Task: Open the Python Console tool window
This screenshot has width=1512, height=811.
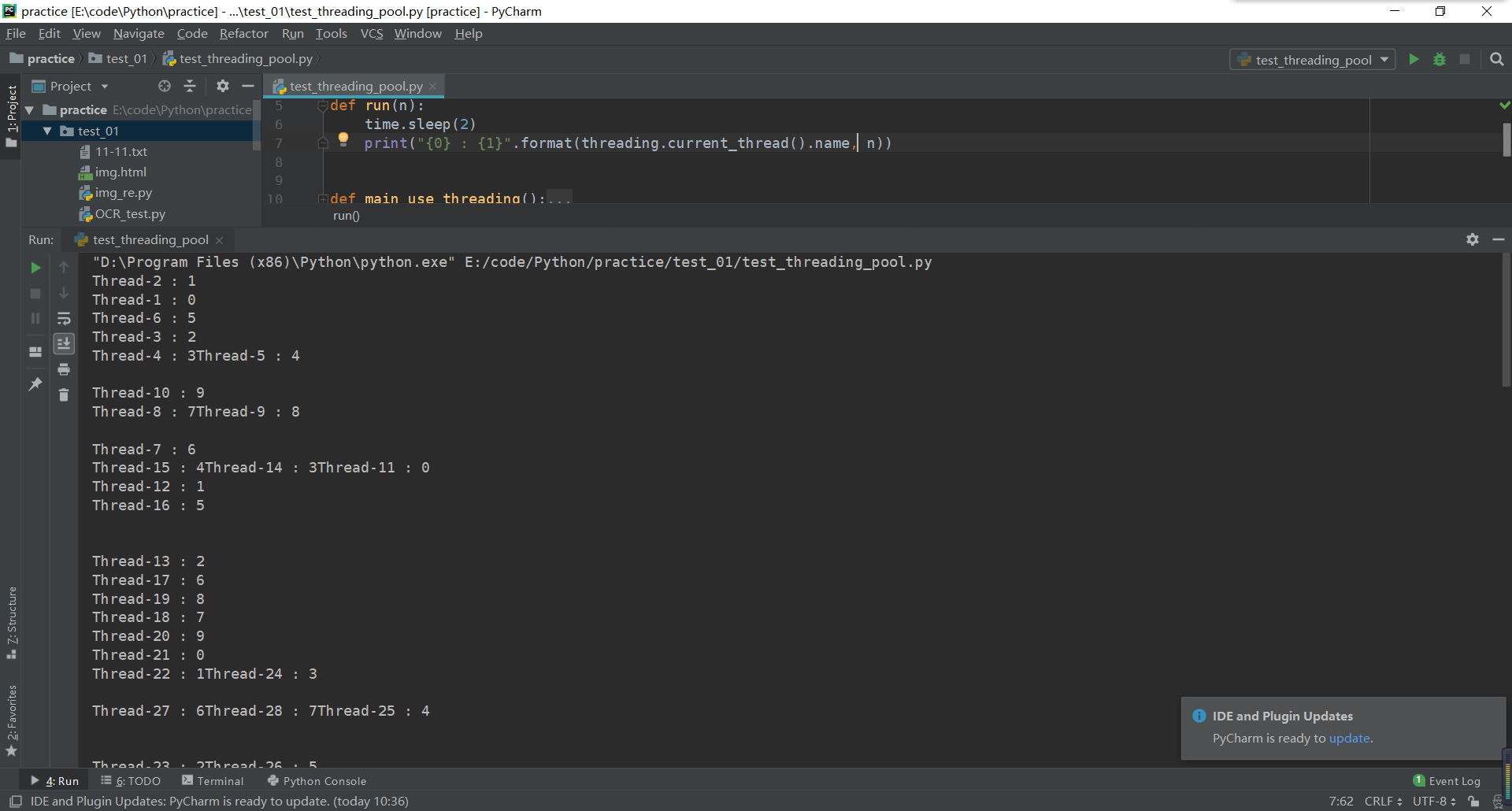Action: (x=317, y=781)
